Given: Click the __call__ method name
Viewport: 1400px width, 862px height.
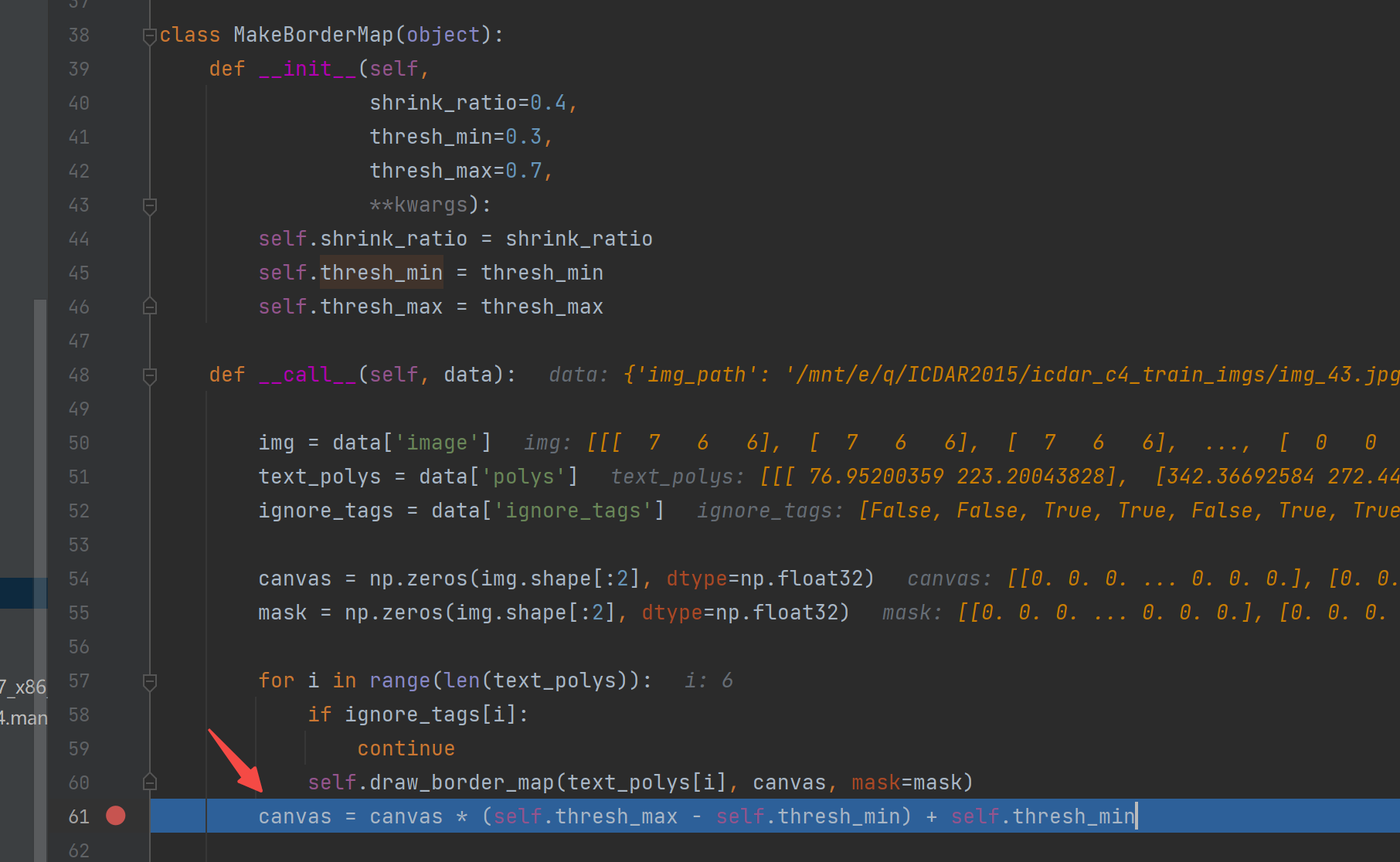Looking at the screenshot, I should tap(308, 375).
